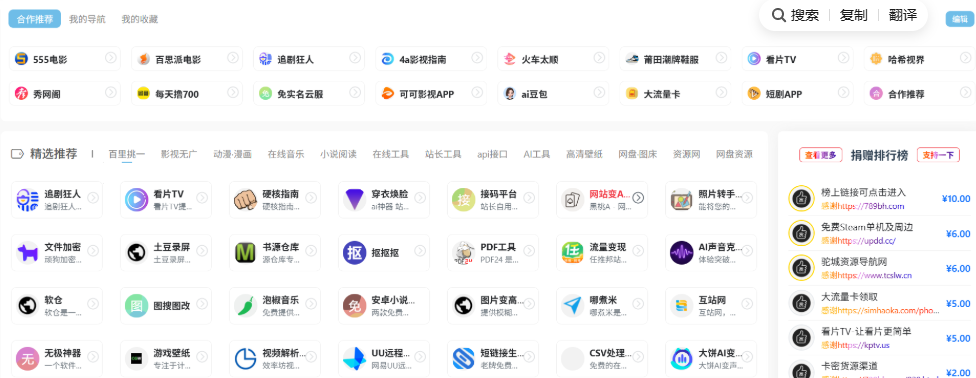Screen dimensions: 976x378
Task: Click the 大流量卡 icon
Action: pyautogui.click(x=632, y=94)
